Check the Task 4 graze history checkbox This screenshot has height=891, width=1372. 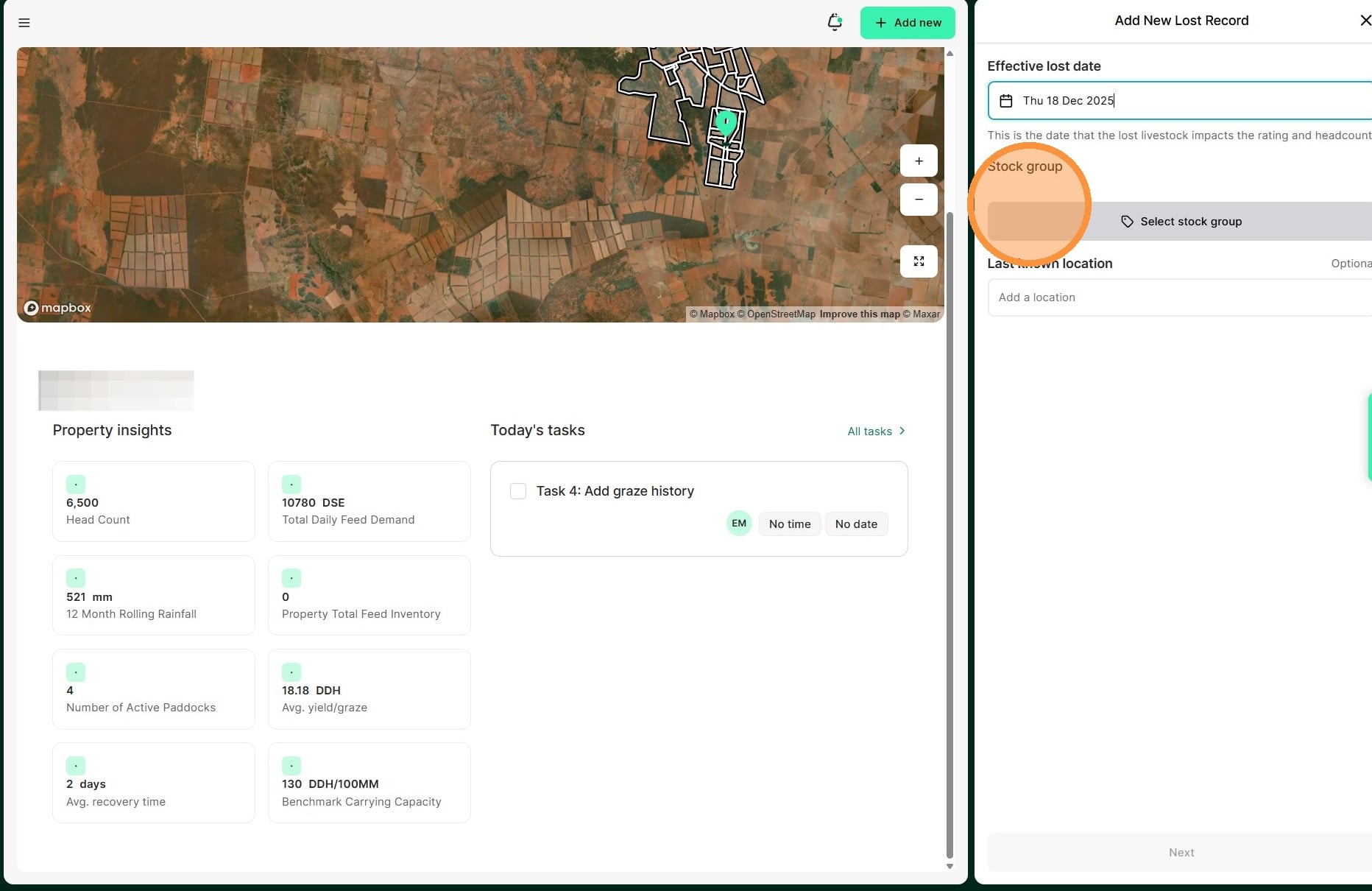pyautogui.click(x=518, y=491)
